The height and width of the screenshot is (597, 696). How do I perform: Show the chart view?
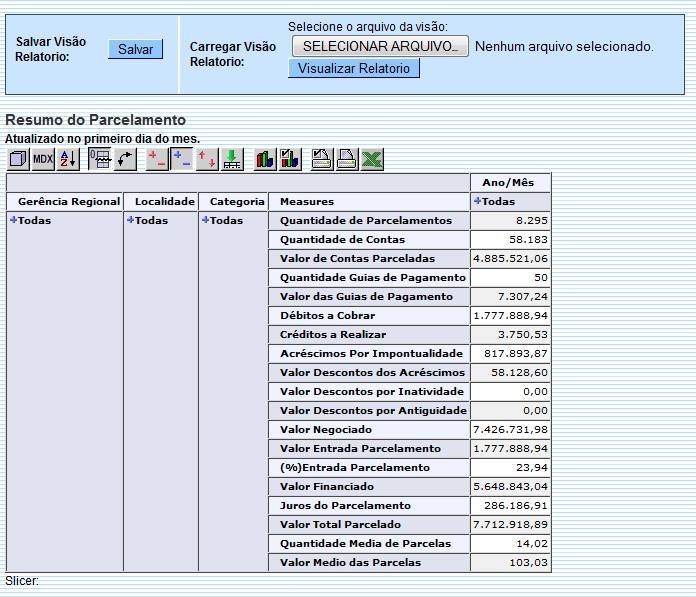(x=265, y=159)
